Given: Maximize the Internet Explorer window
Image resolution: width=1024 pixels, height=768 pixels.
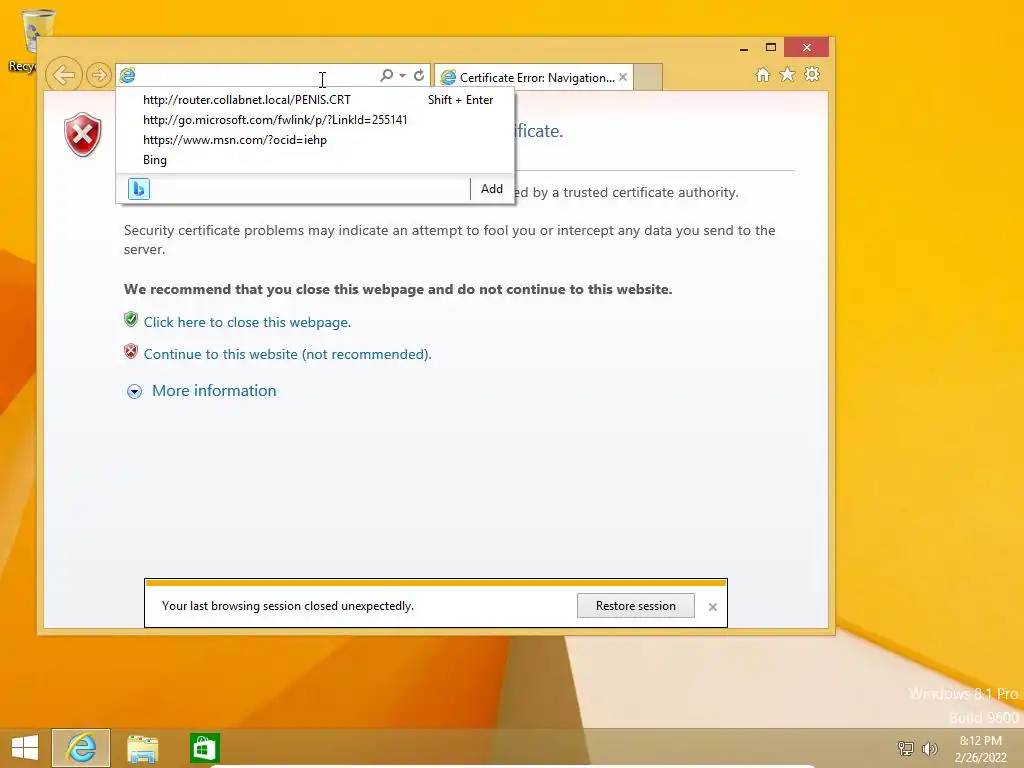Looking at the screenshot, I should point(771,48).
